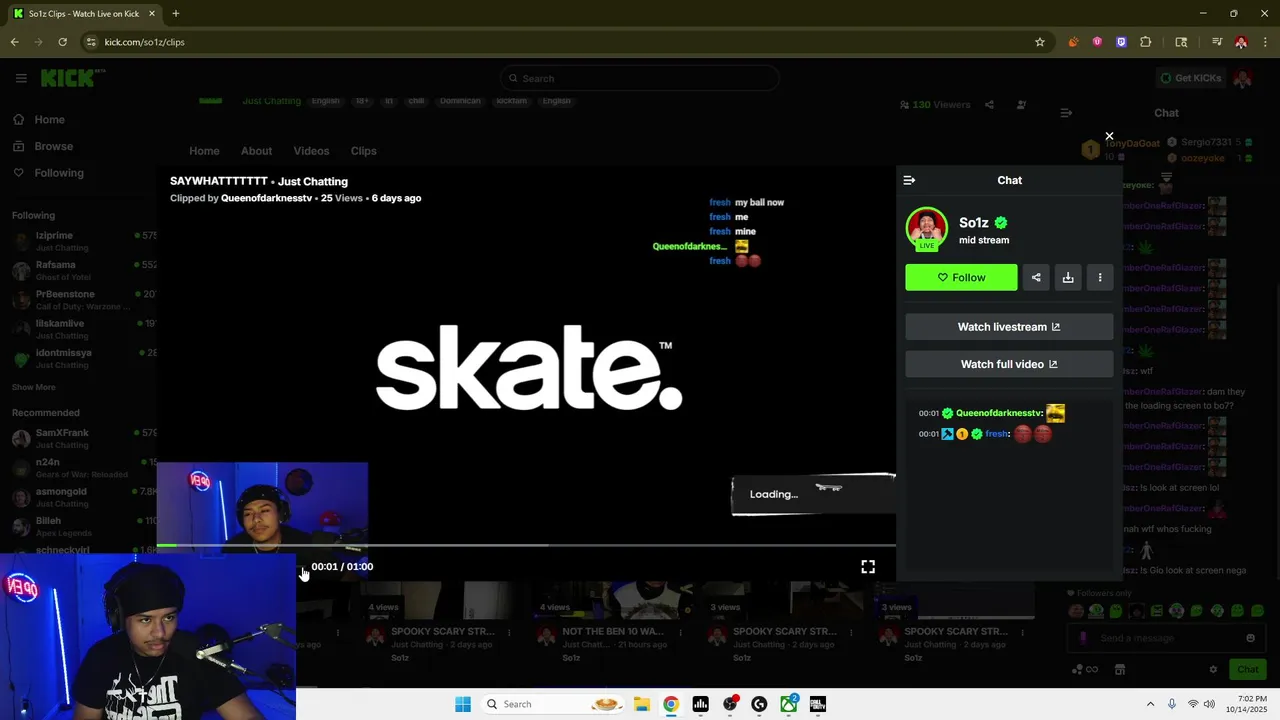This screenshot has width=1280, height=720.
Task: Close the clip player with the X
Action: (1109, 136)
